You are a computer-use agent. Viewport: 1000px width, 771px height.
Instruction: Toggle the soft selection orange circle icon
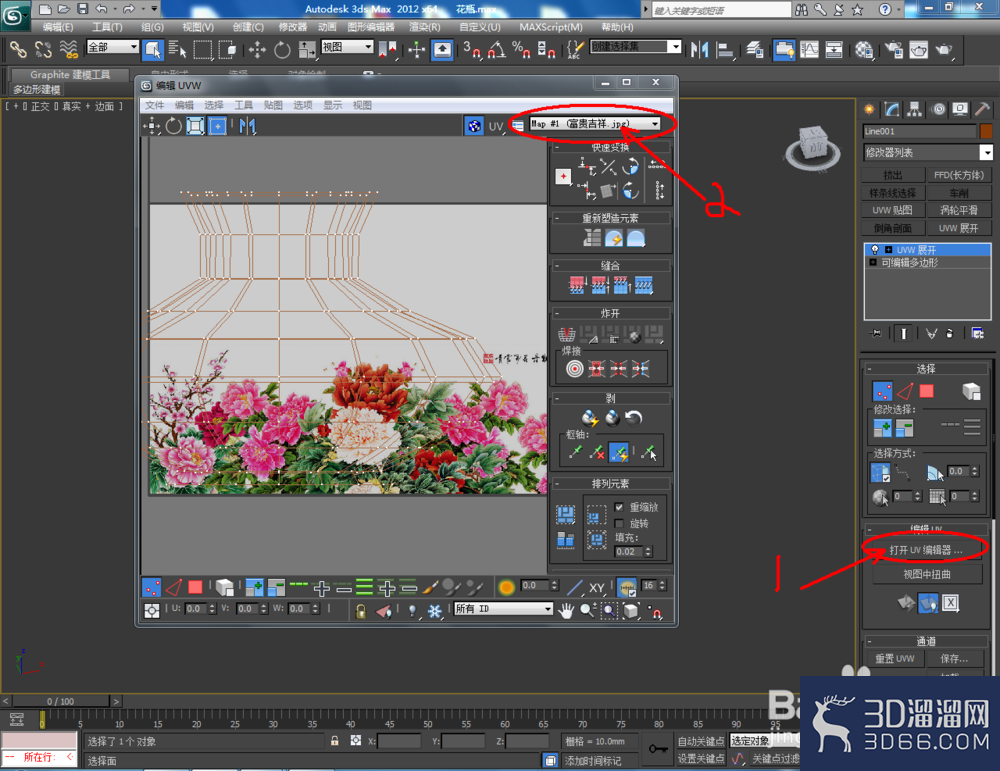click(x=506, y=587)
